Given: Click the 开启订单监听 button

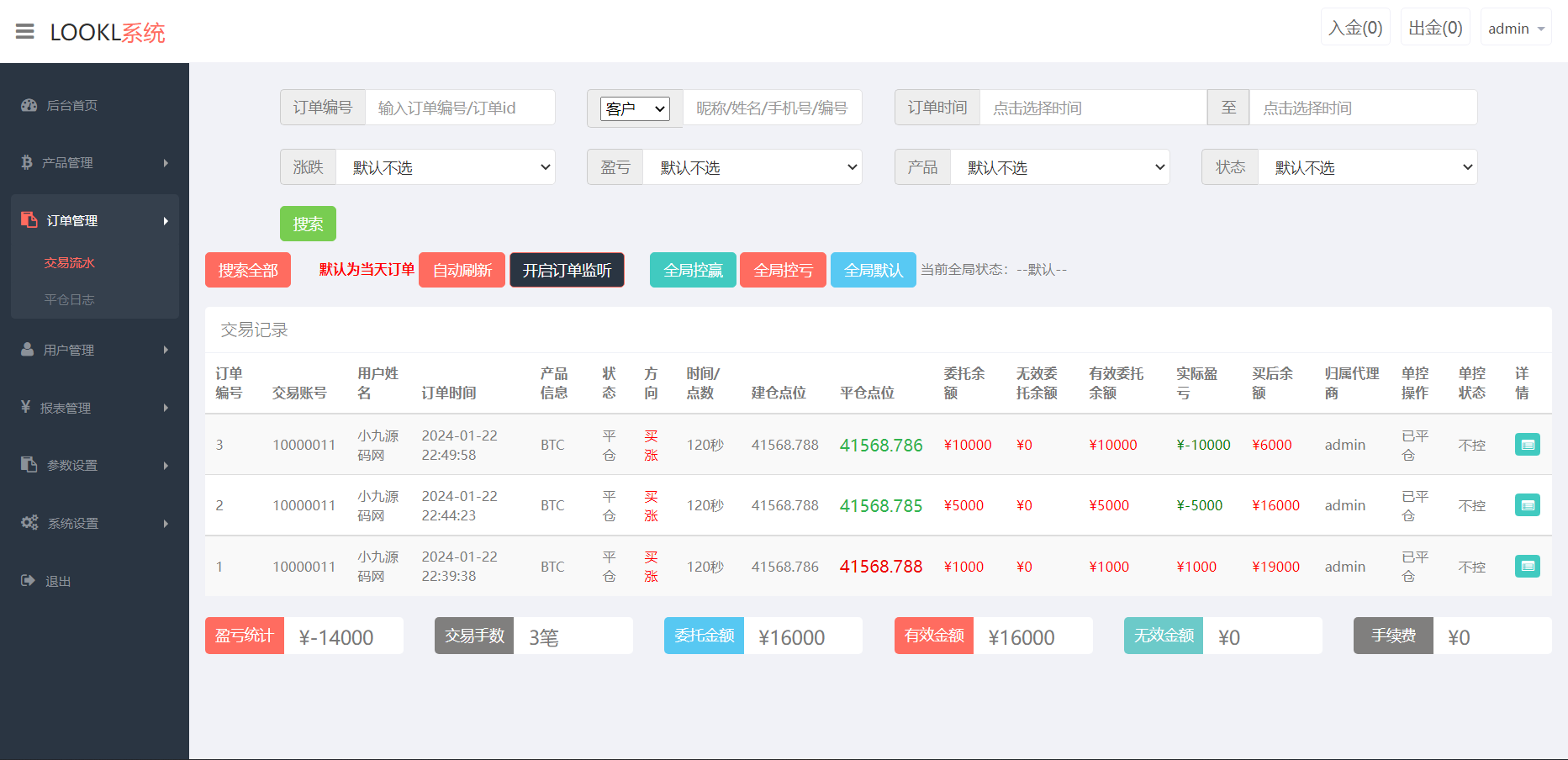Looking at the screenshot, I should (567, 270).
